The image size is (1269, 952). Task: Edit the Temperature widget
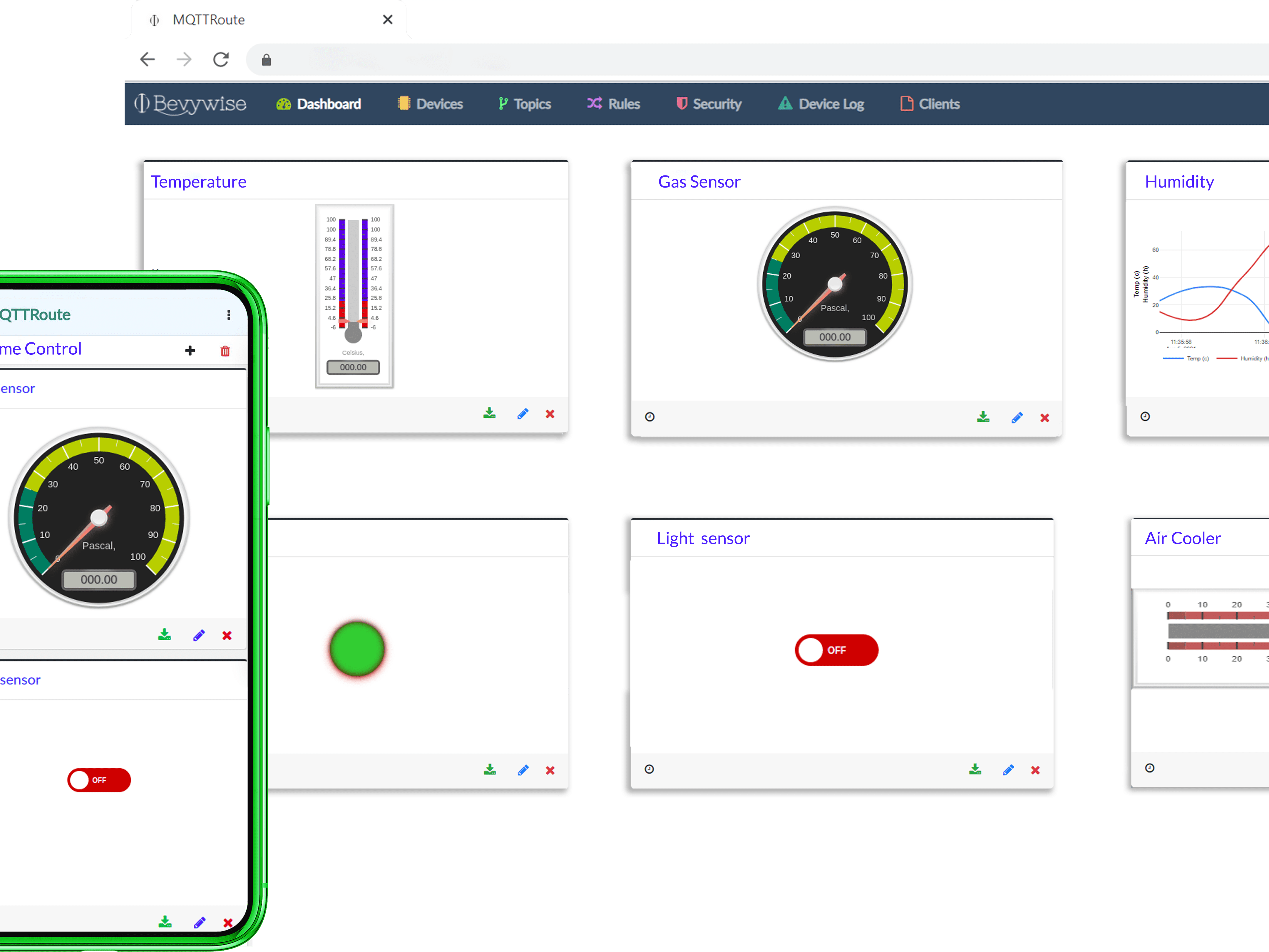522,413
